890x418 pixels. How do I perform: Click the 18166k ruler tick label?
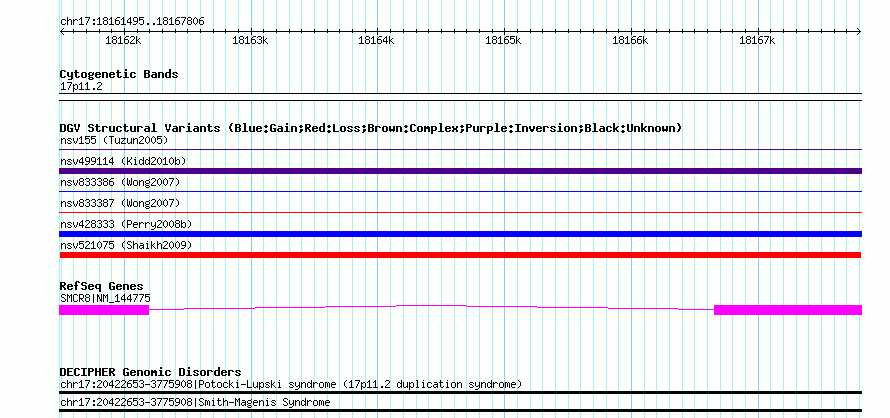[629, 40]
